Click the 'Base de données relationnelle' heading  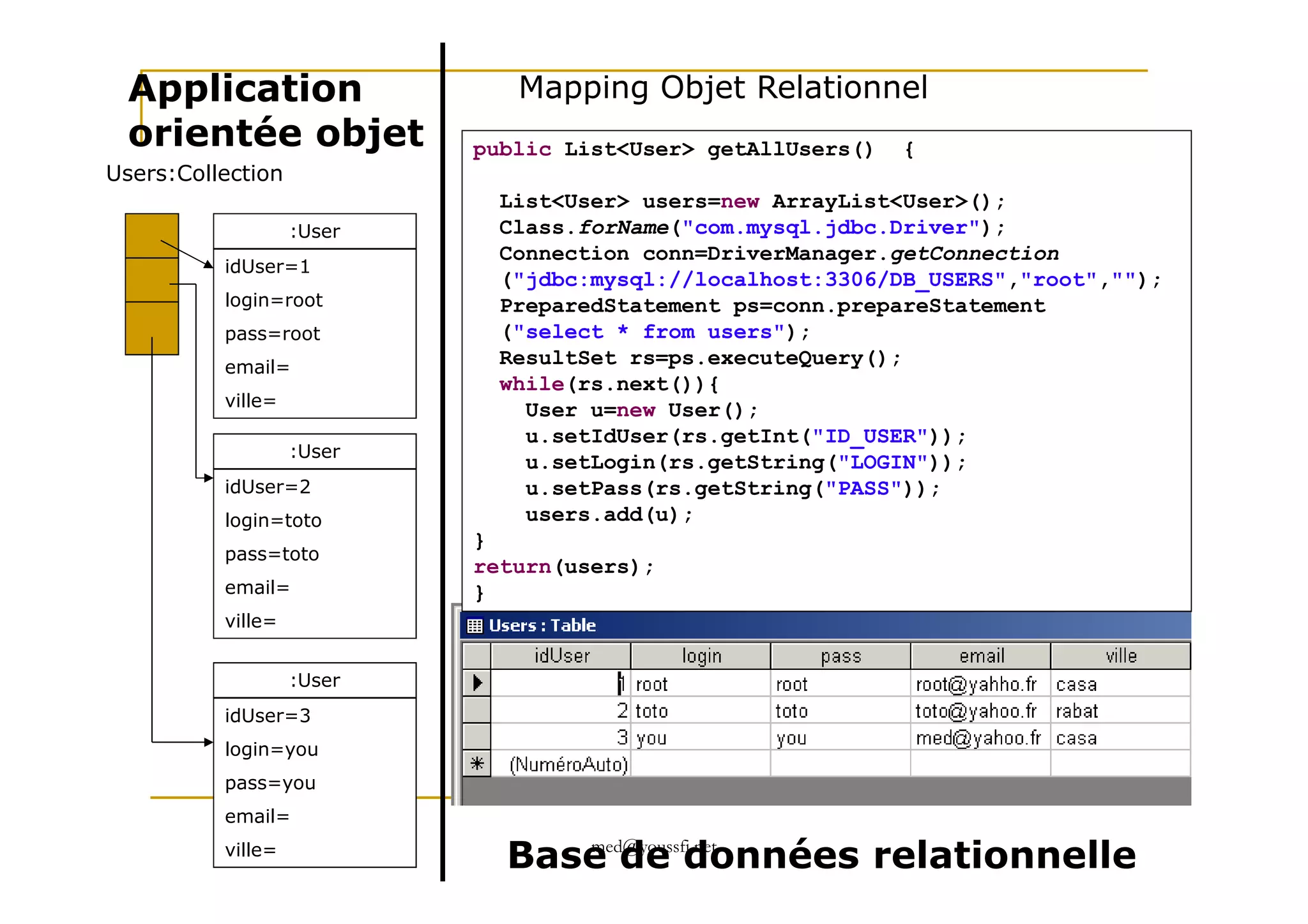[822, 856]
